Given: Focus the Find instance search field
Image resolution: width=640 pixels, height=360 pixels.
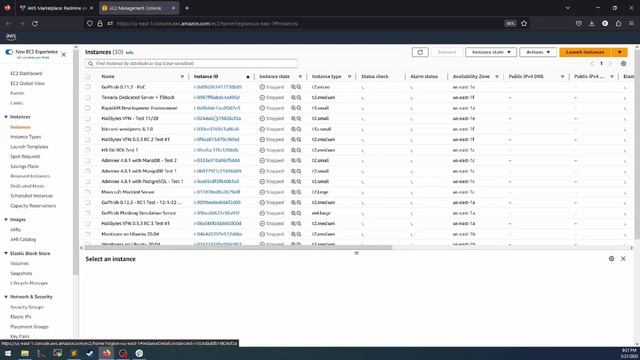Looking at the screenshot, I should point(191,64).
